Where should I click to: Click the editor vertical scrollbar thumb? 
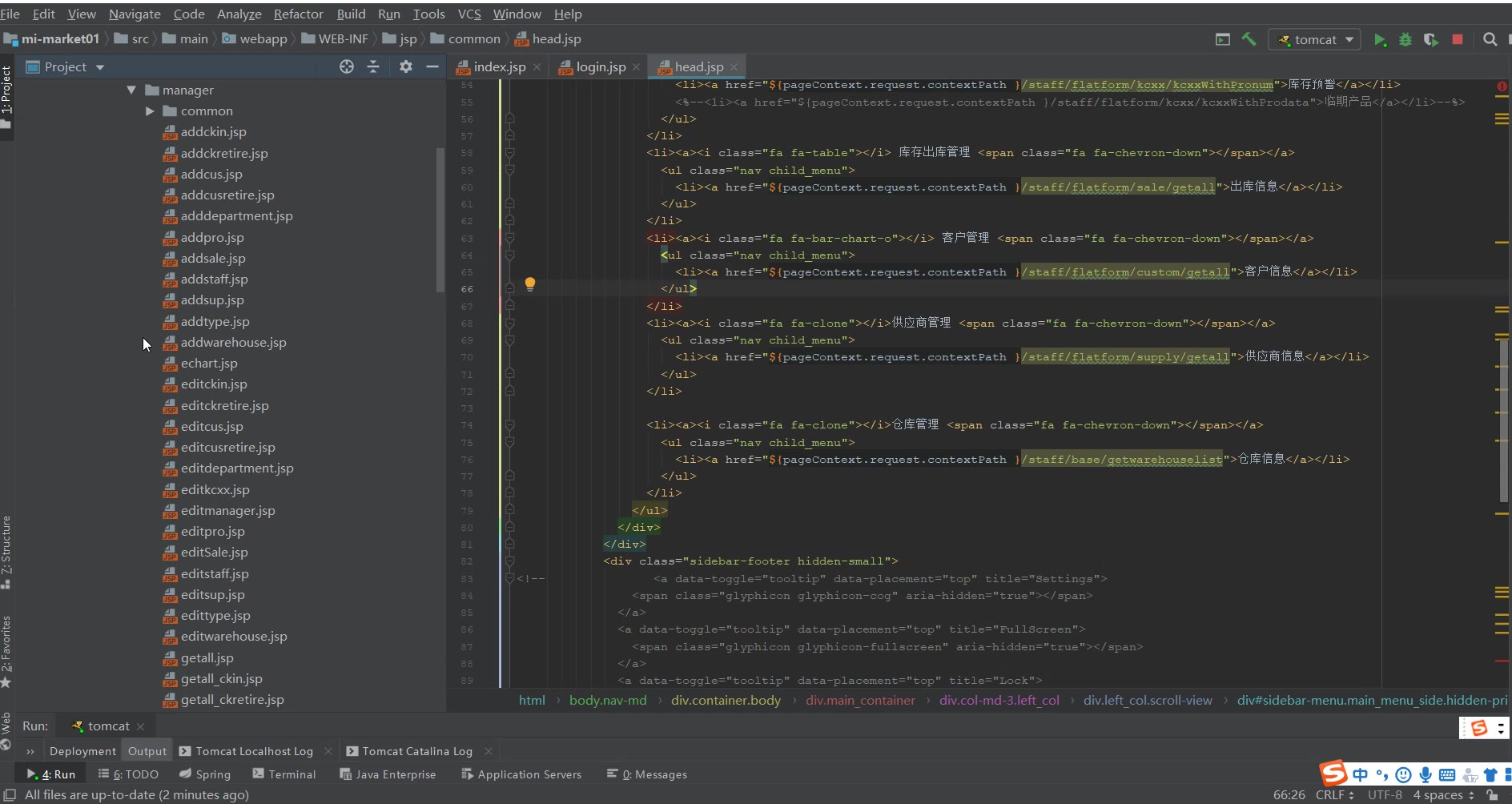pyautogui.click(x=1503, y=420)
